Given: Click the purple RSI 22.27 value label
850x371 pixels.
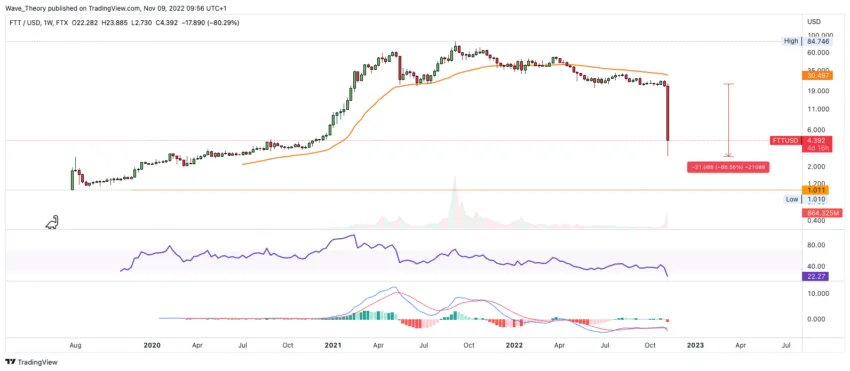Looking at the screenshot, I should click(x=816, y=277).
